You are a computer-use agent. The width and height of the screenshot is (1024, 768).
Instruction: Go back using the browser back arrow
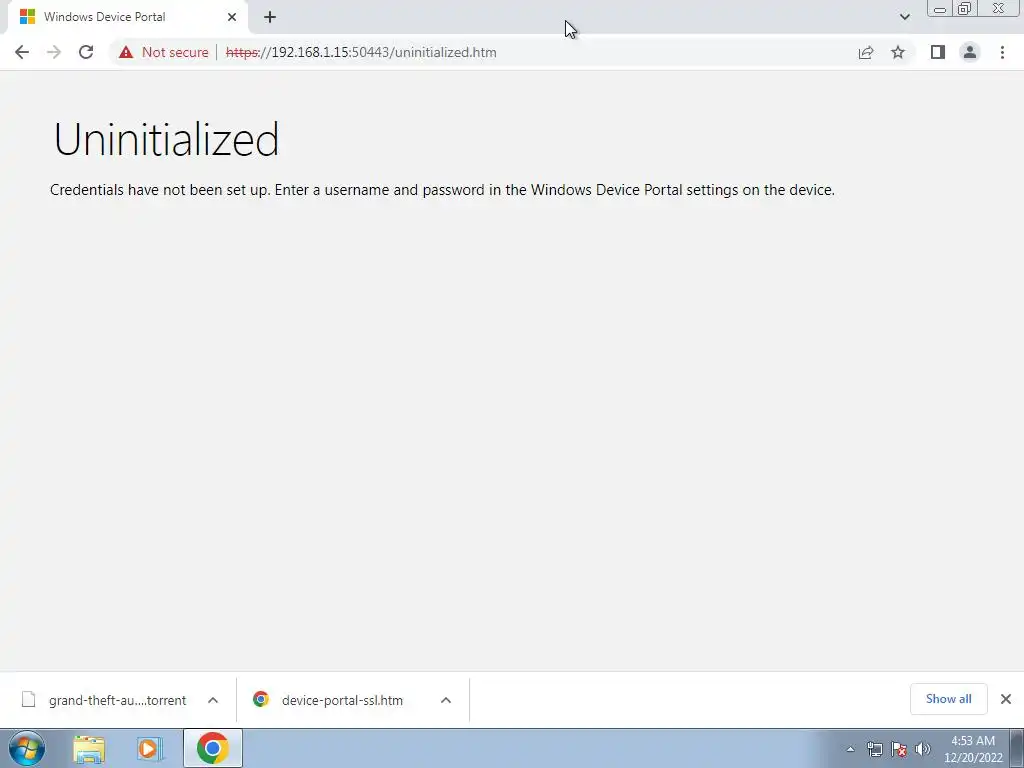click(22, 52)
